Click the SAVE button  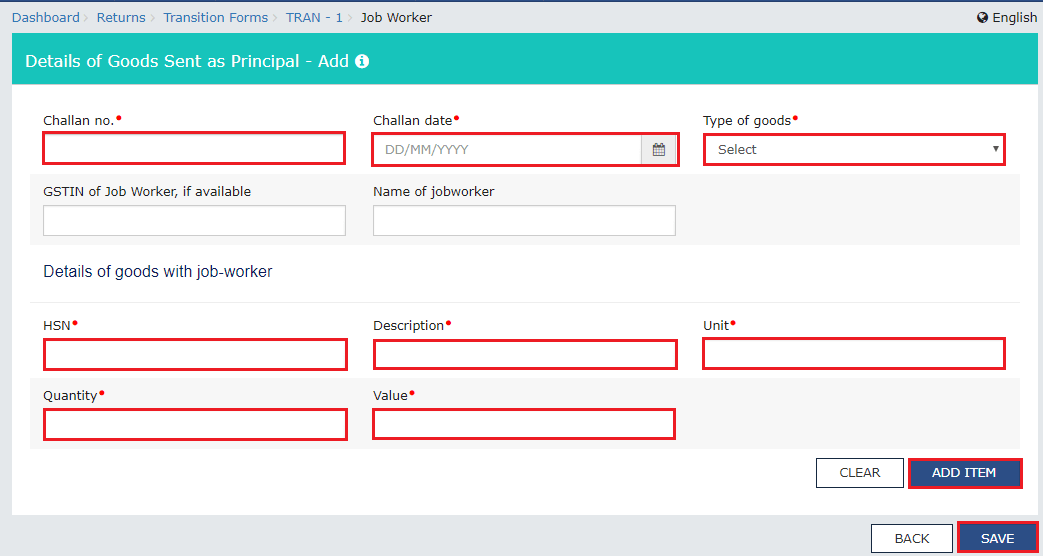(997, 538)
